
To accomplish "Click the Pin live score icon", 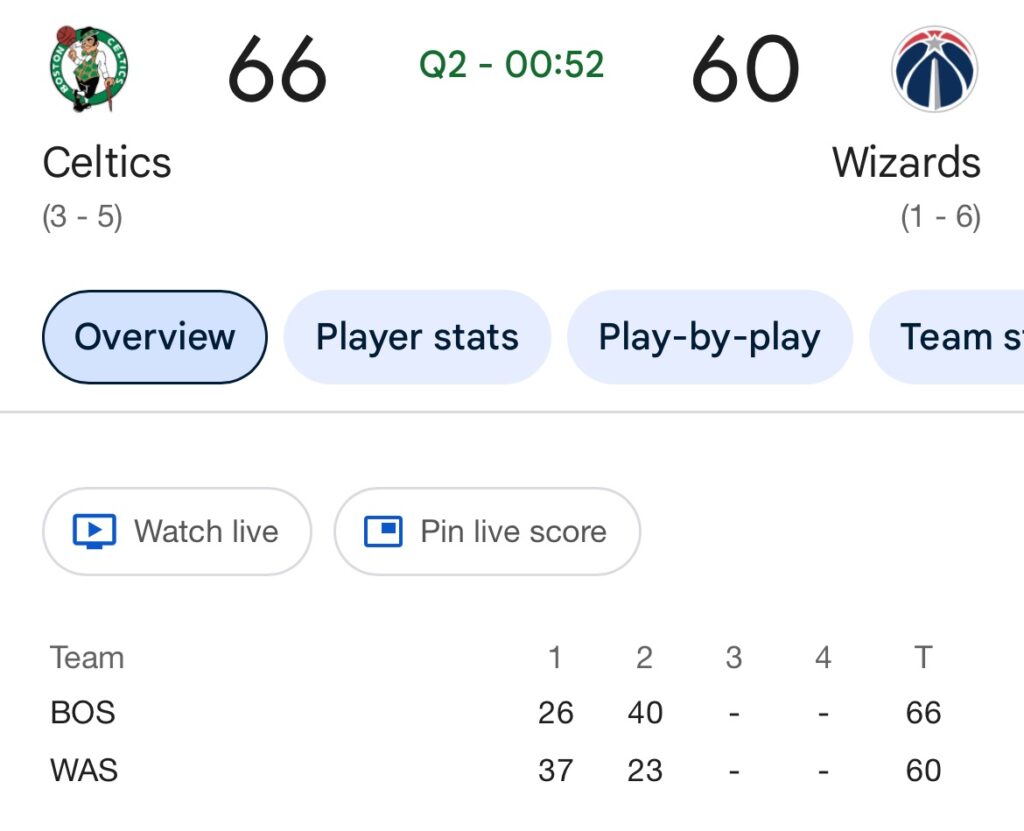I will pyautogui.click(x=383, y=531).
